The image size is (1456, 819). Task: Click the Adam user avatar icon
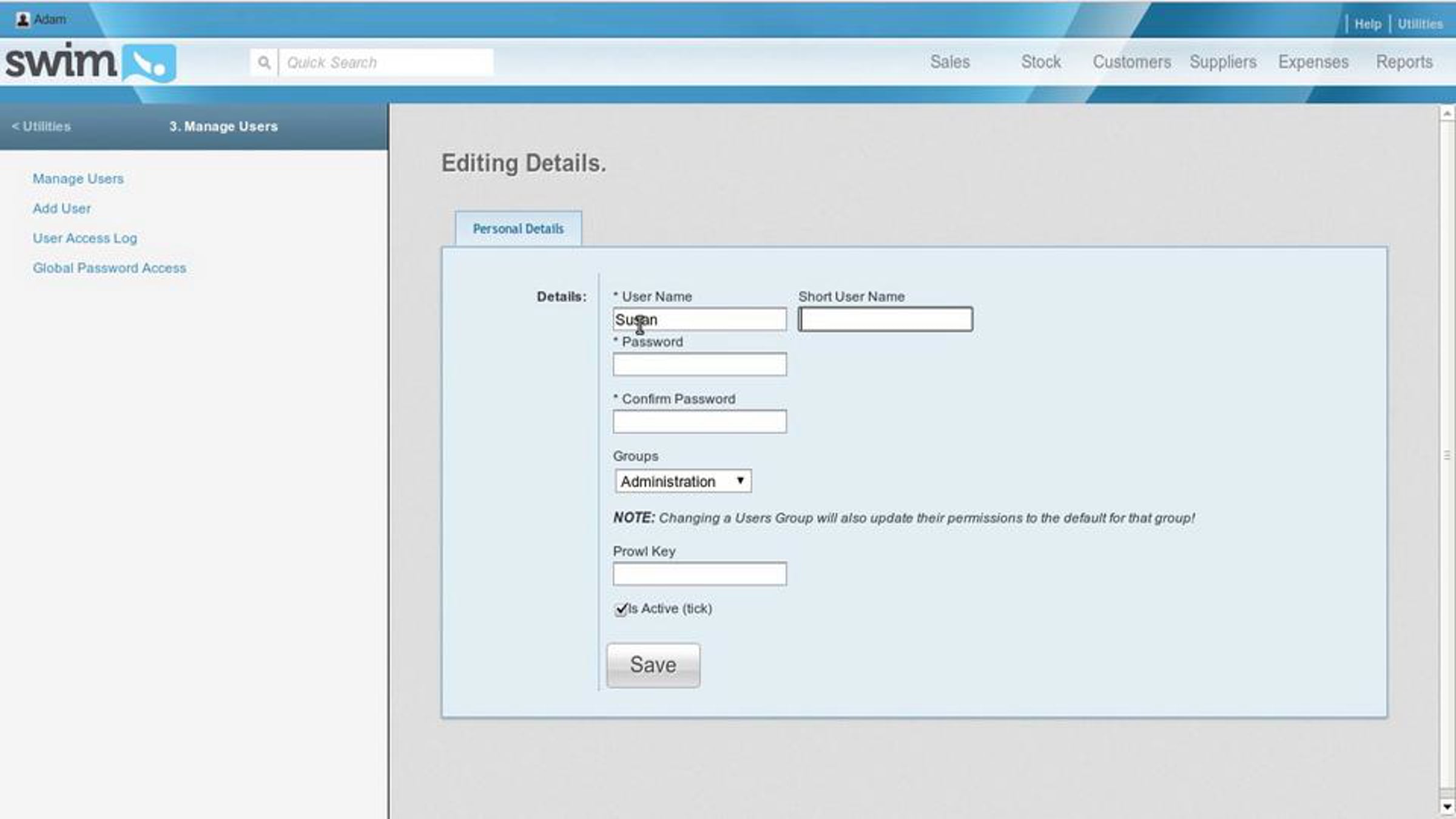[23, 19]
